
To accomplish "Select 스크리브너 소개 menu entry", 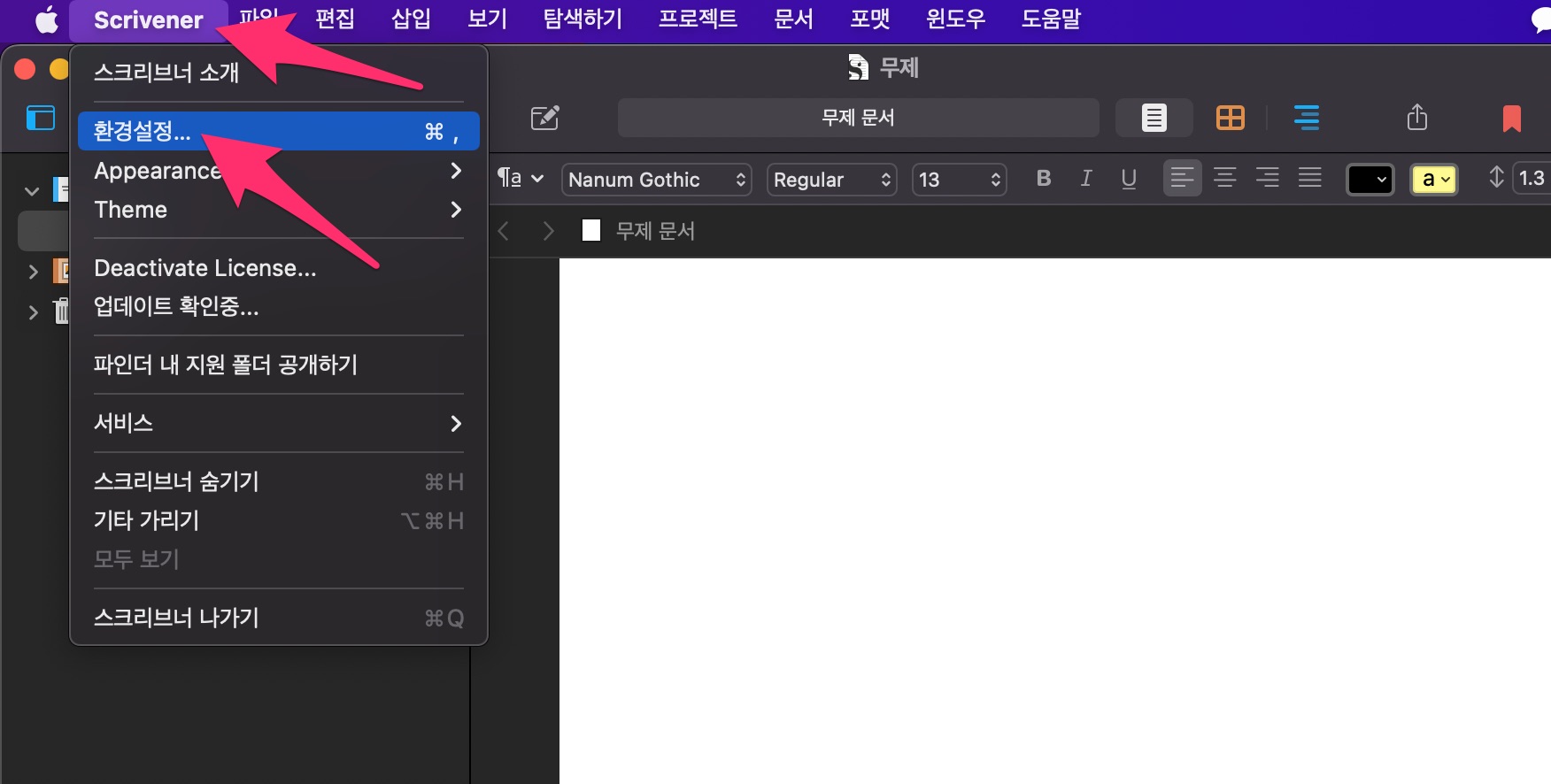I will tap(278, 73).
